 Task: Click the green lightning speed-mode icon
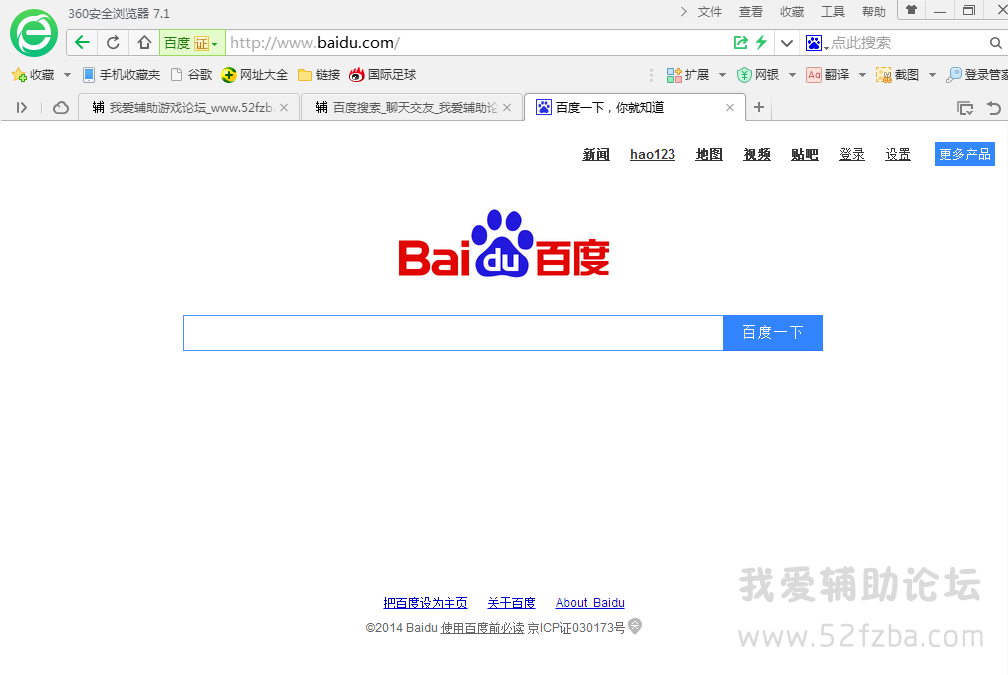761,42
